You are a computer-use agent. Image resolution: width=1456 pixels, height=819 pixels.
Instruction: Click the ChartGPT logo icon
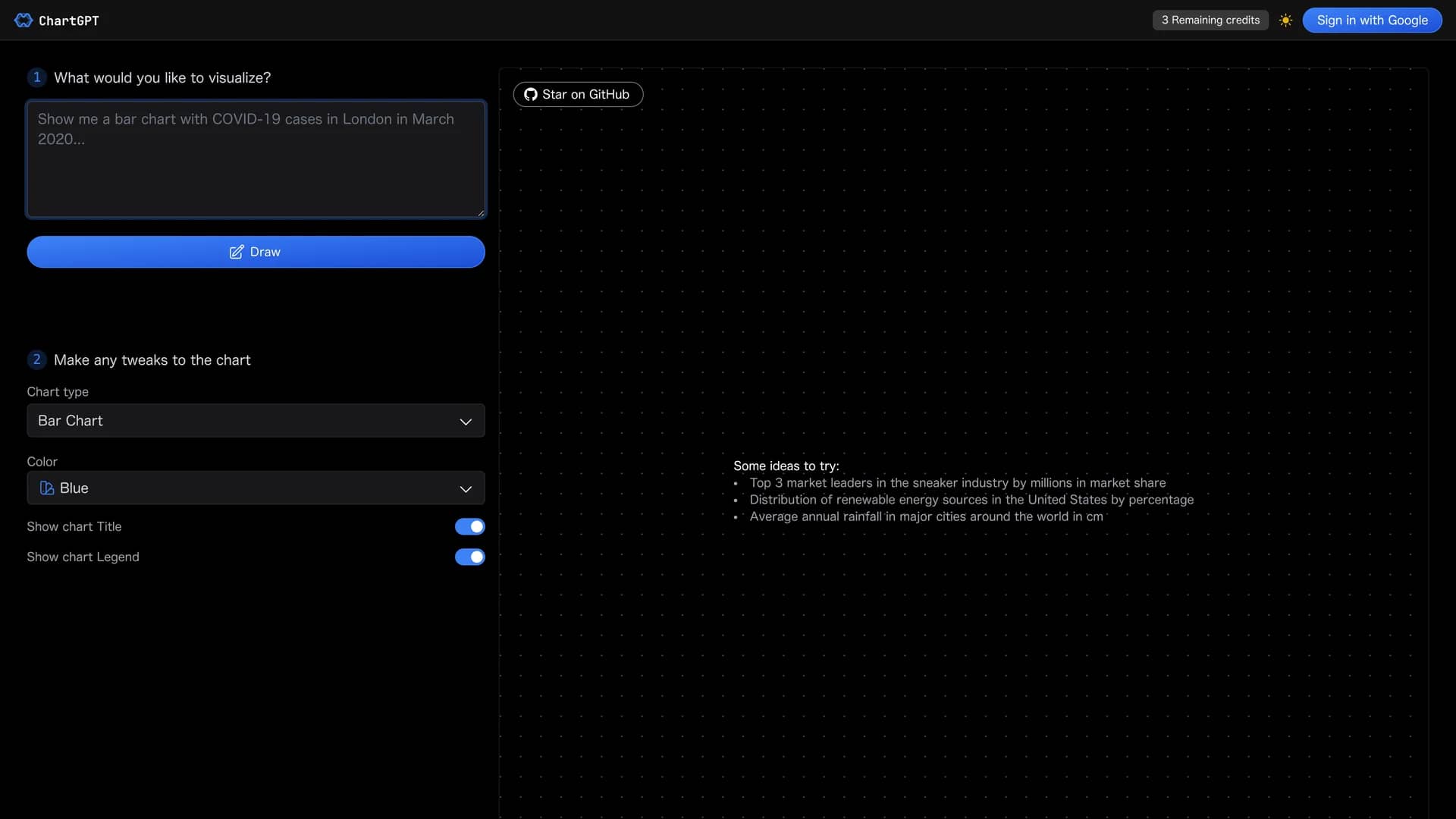coord(24,20)
